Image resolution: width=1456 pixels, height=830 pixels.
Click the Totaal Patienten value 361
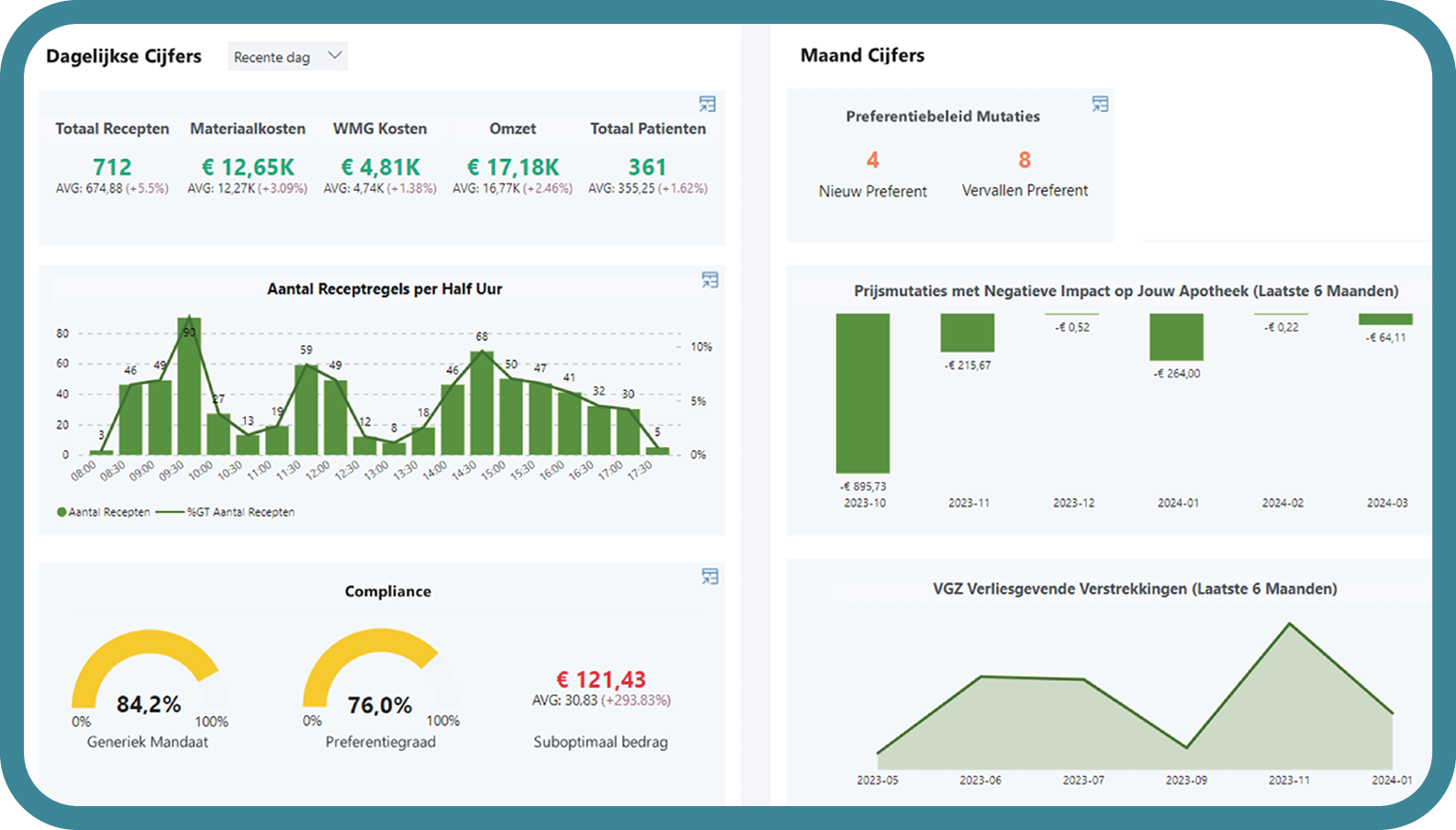[x=647, y=167]
